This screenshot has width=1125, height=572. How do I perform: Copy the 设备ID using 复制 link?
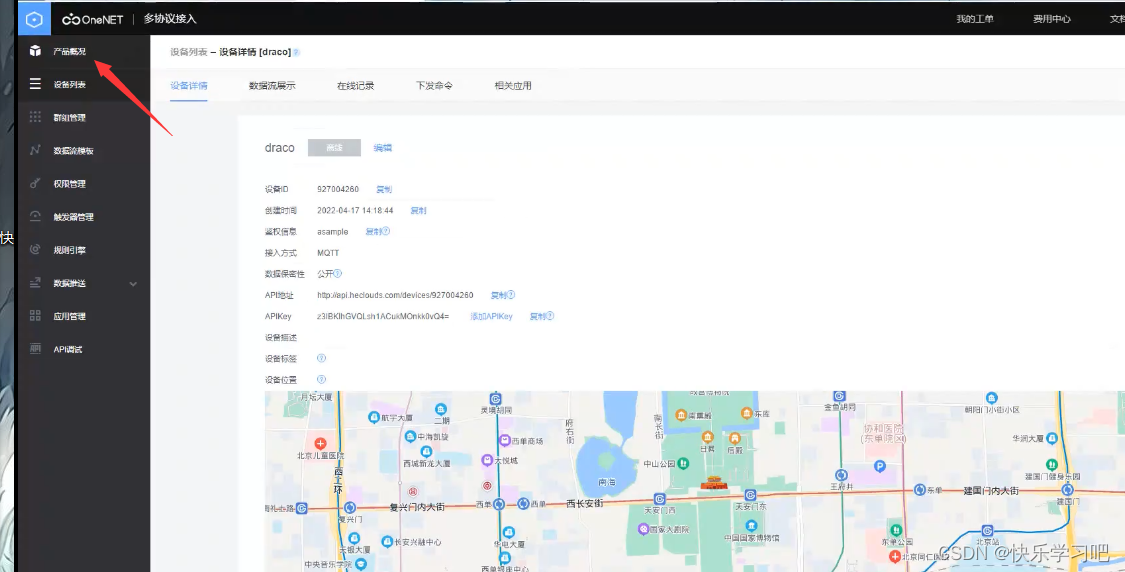pyautogui.click(x=384, y=189)
